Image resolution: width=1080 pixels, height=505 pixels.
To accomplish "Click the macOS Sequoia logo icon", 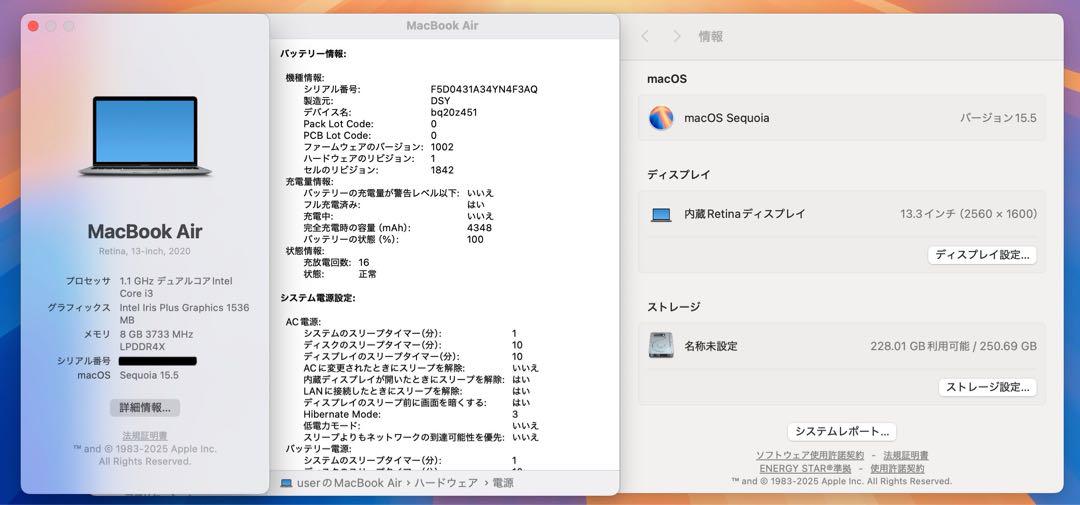I will click(x=661, y=118).
